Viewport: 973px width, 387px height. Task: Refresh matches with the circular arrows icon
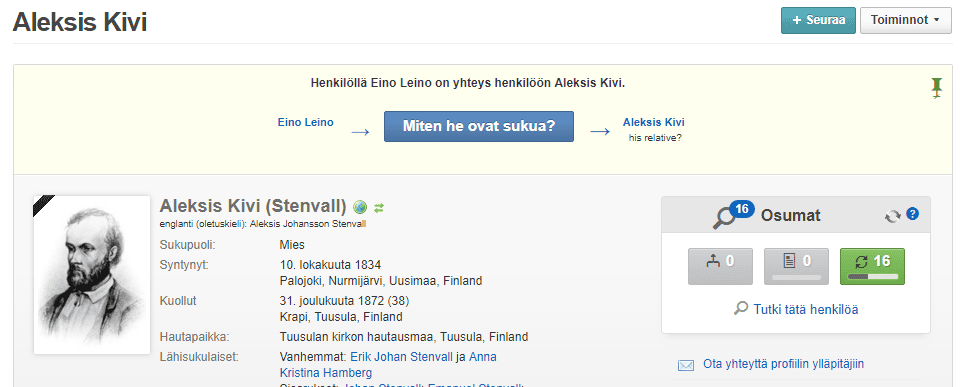pyautogui.click(x=892, y=216)
